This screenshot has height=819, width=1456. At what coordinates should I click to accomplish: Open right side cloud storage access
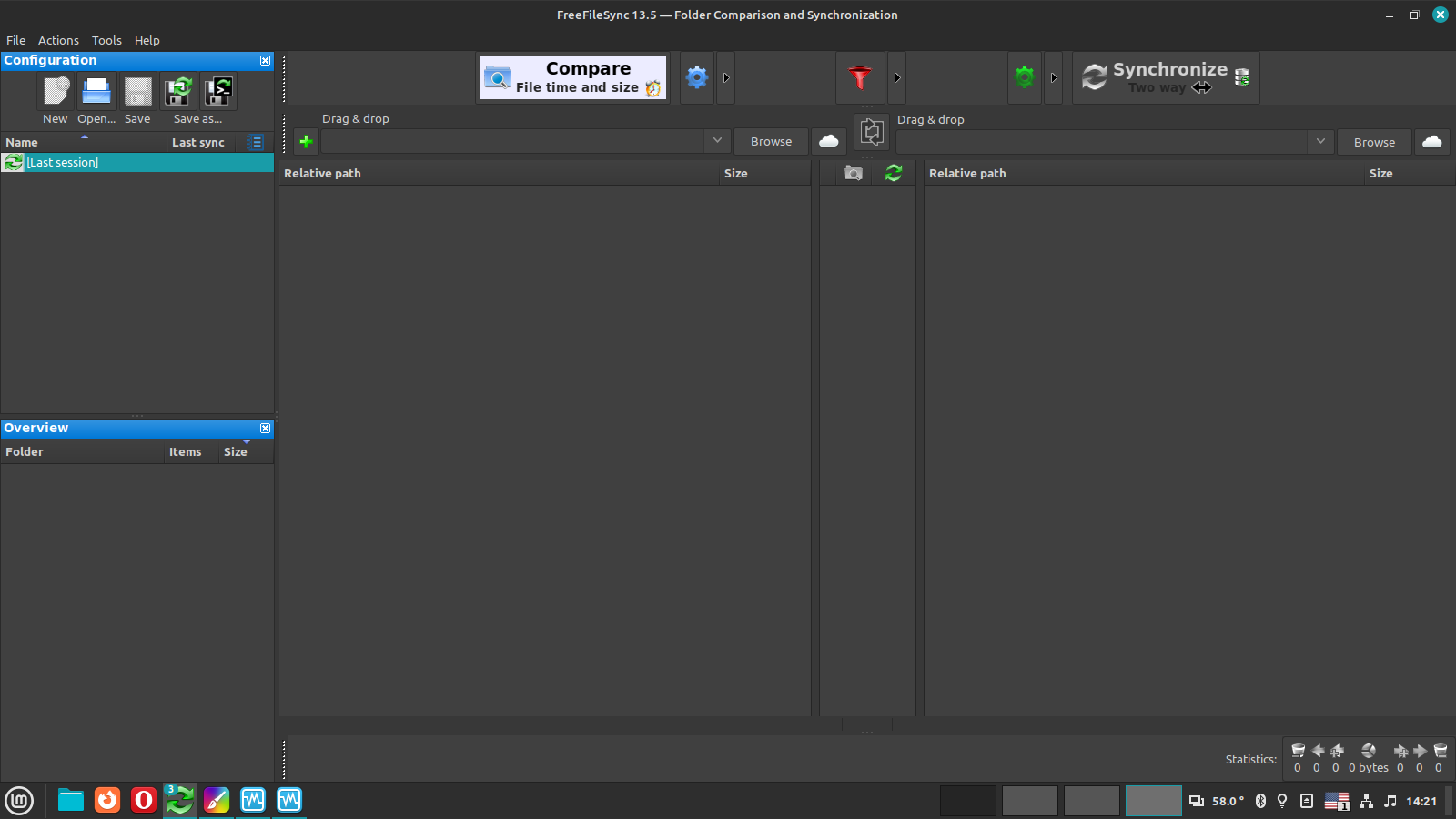pyautogui.click(x=1432, y=142)
